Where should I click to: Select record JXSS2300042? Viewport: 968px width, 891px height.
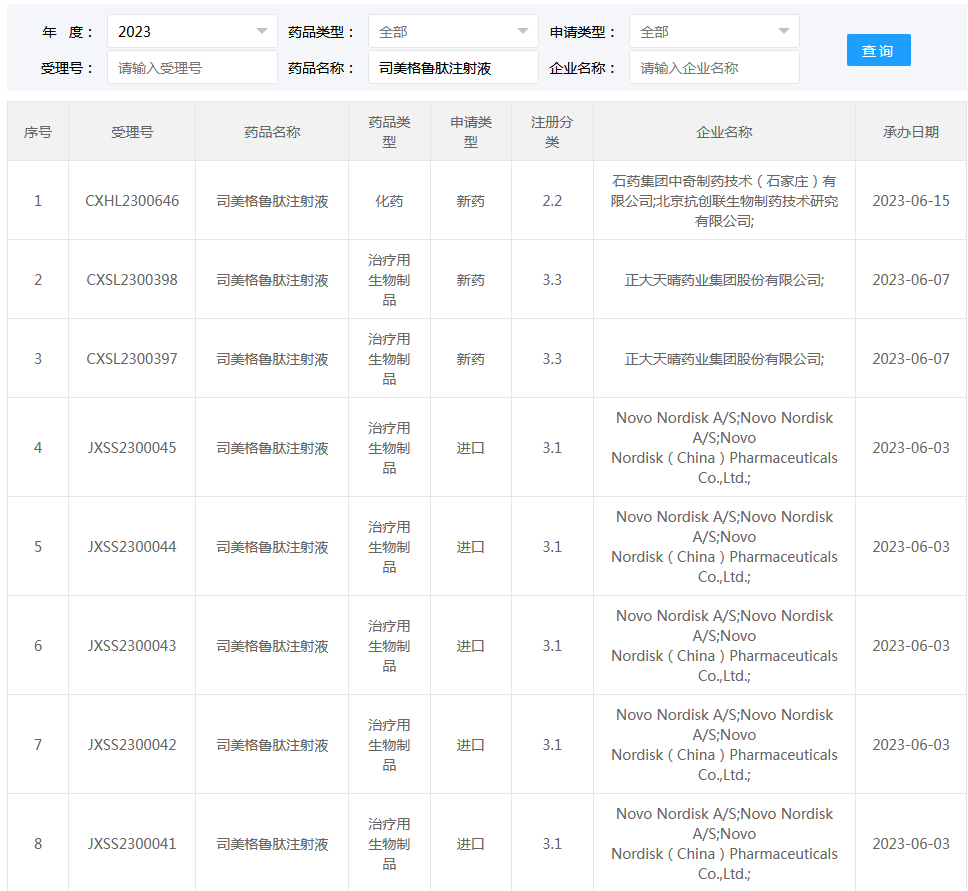tap(132, 745)
